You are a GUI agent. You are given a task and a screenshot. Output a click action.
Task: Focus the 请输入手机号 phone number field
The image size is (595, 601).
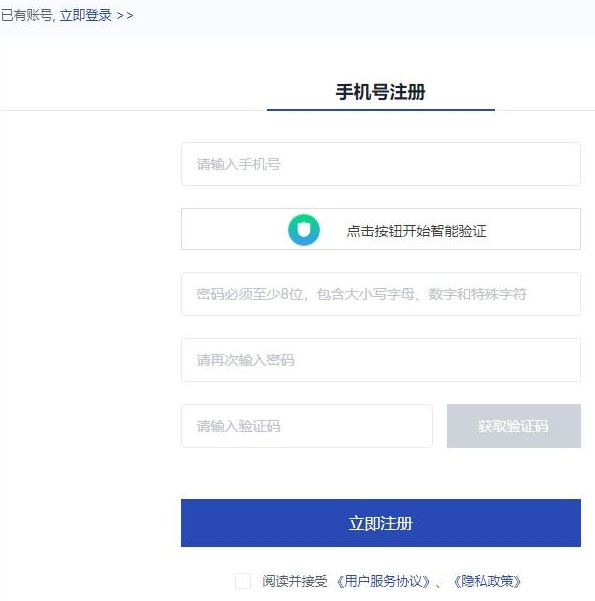tap(381, 164)
